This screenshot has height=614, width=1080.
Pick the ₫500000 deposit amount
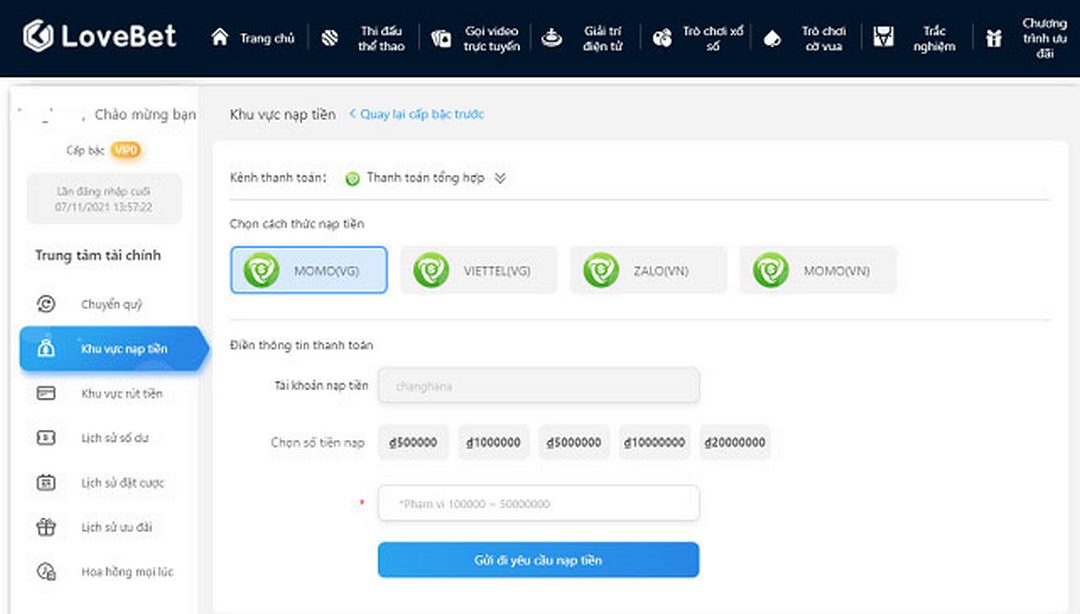[x=412, y=442]
